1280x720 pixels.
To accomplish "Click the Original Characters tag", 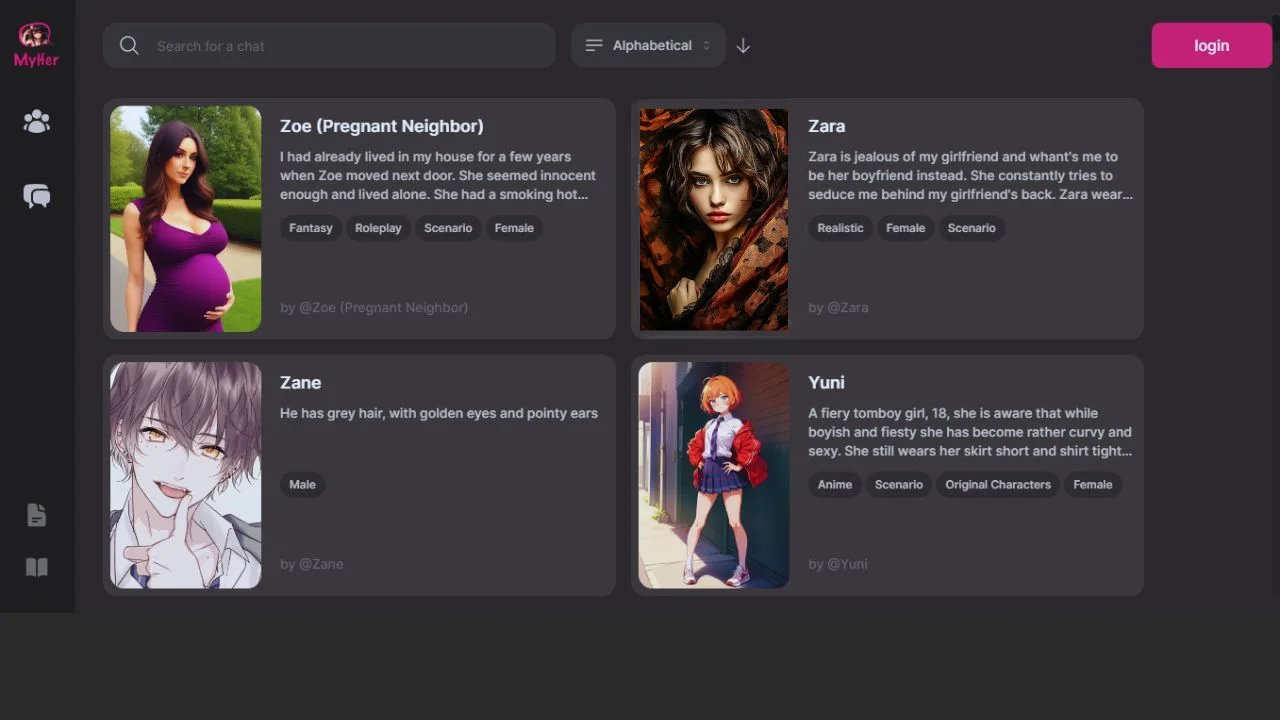I will pyautogui.click(x=998, y=485).
